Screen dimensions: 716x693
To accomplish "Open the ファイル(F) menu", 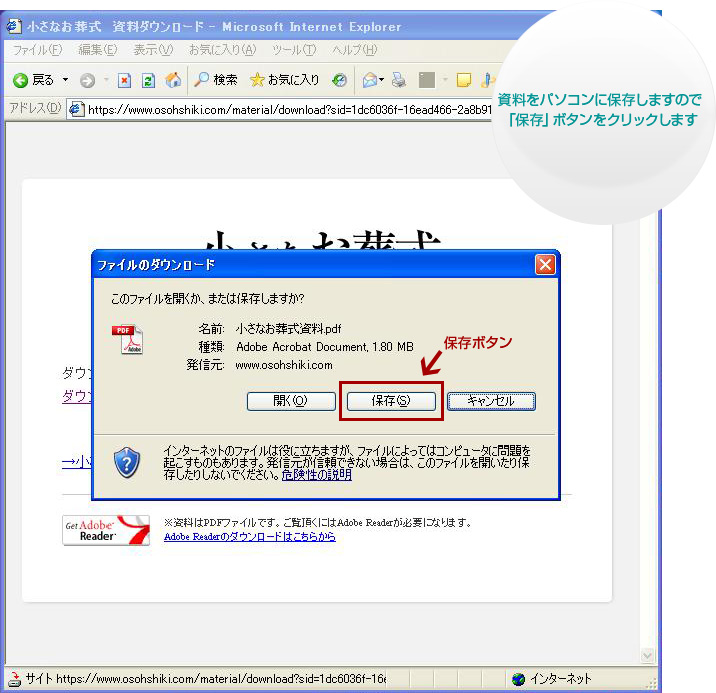I will pyautogui.click(x=37, y=50).
